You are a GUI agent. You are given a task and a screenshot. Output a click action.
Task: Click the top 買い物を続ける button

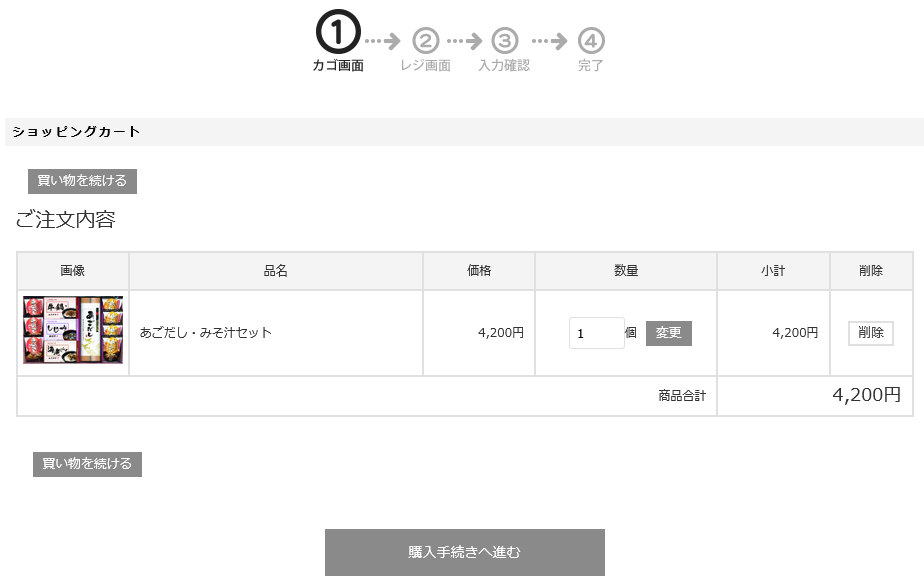click(82, 181)
